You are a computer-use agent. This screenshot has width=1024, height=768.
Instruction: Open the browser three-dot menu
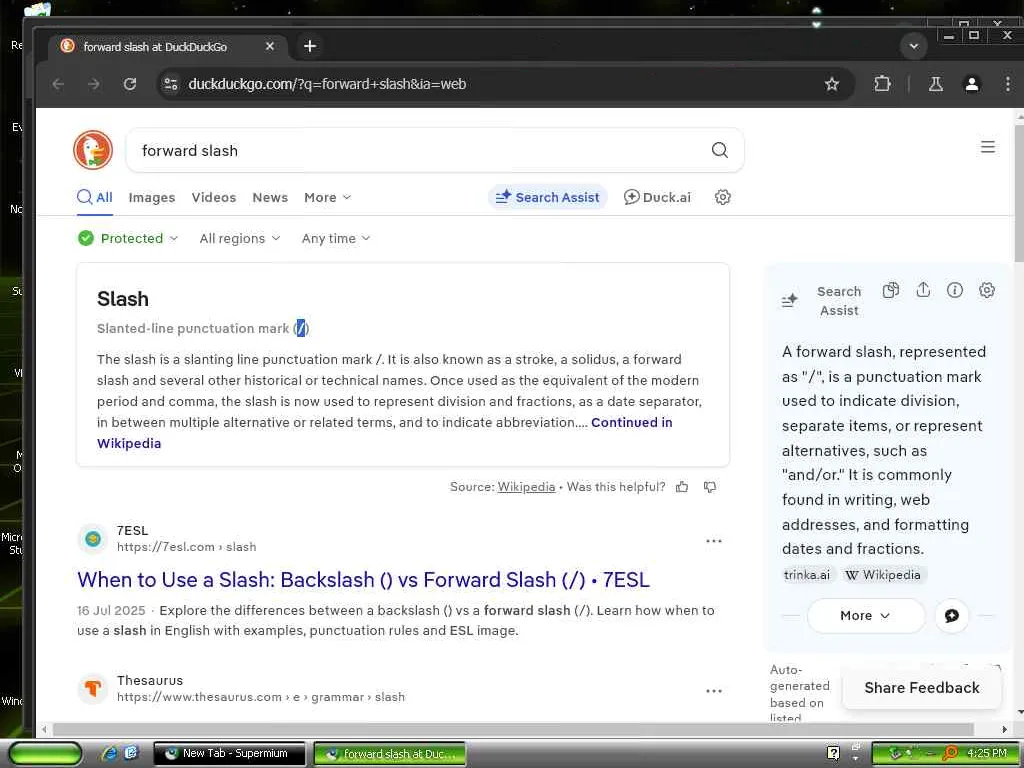(1008, 84)
